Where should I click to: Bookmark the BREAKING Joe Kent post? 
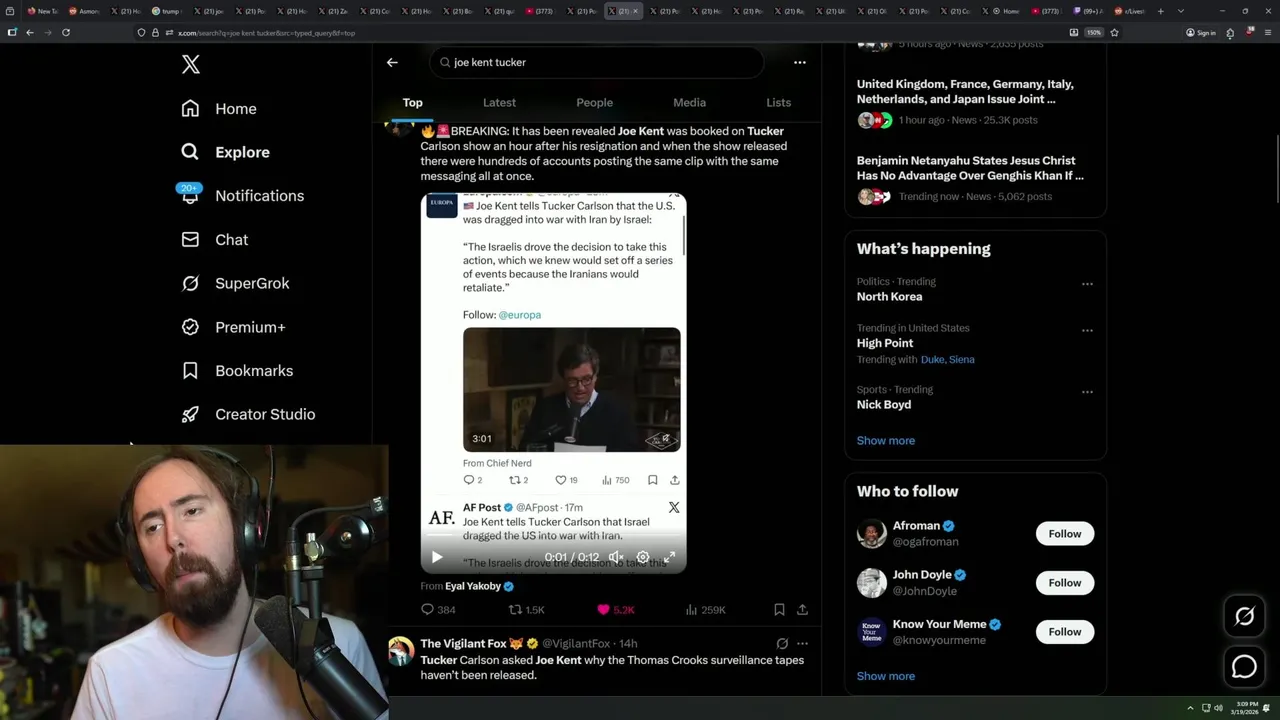tap(779, 609)
